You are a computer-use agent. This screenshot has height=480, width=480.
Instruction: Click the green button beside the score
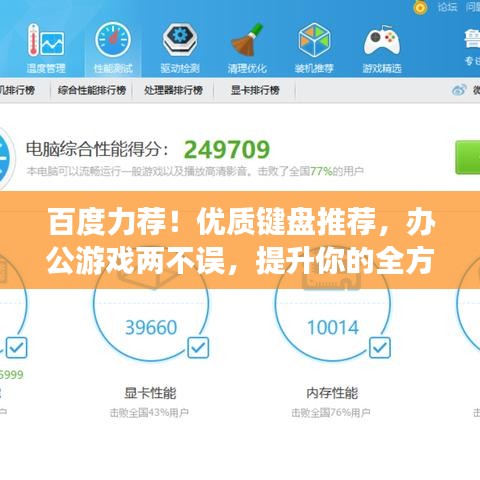(x=468, y=157)
